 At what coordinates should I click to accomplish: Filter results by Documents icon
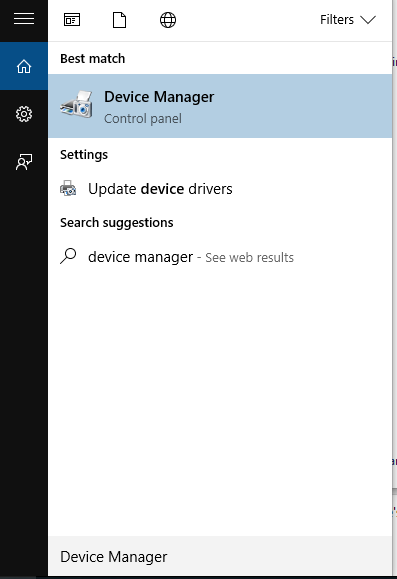click(x=119, y=20)
